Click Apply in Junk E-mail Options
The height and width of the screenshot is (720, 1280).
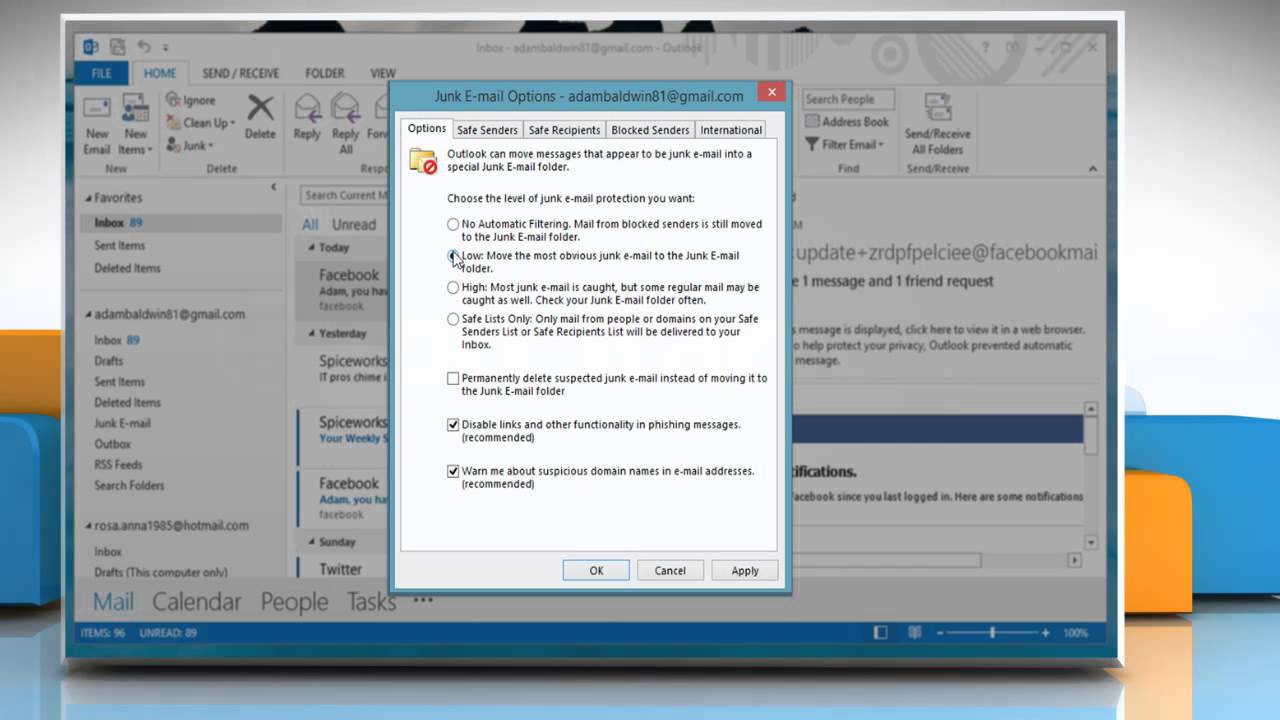745,570
